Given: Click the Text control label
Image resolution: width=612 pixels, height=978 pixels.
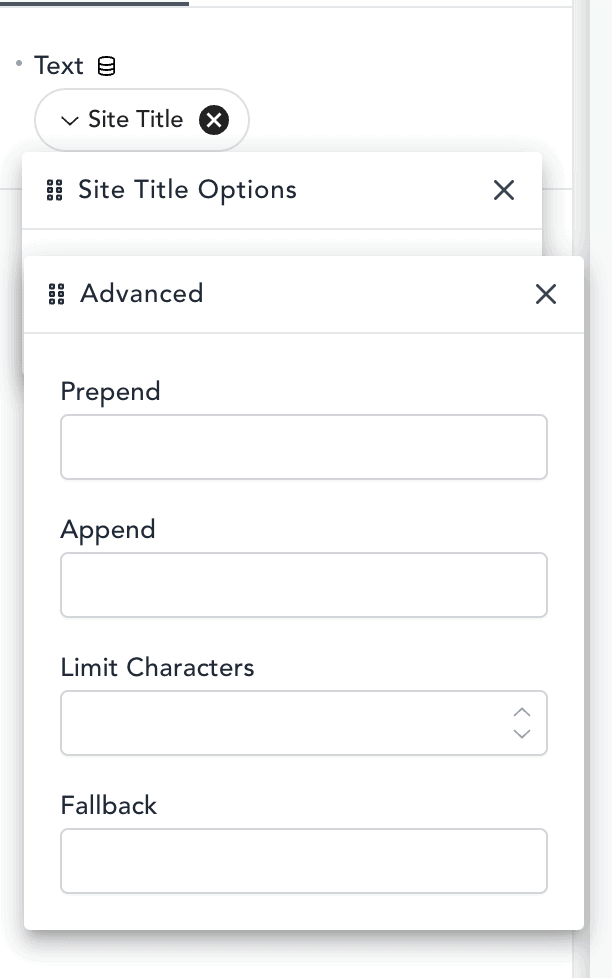Looking at the screenshot, I should [x=59, y=66].
